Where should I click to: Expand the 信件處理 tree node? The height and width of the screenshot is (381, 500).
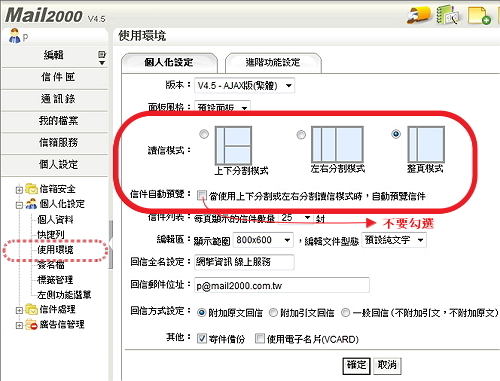[19, 310]
